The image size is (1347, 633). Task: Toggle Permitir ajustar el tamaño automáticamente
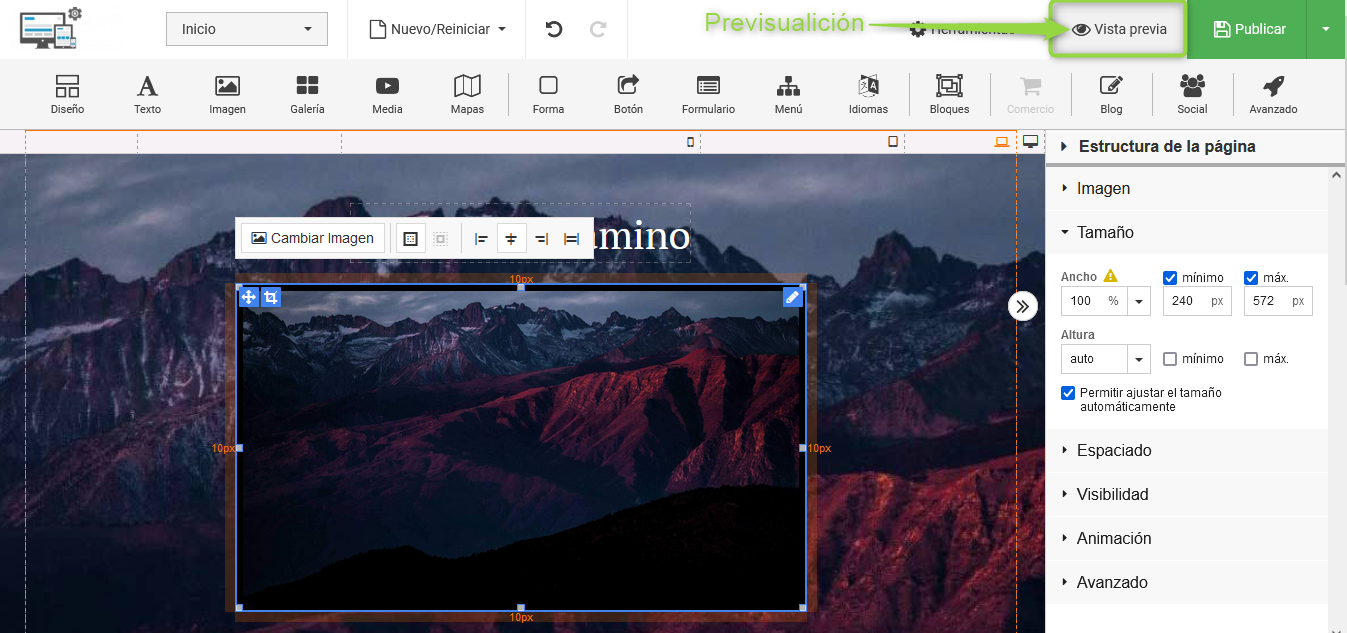pyautogui.click(x=1068, y=393)
